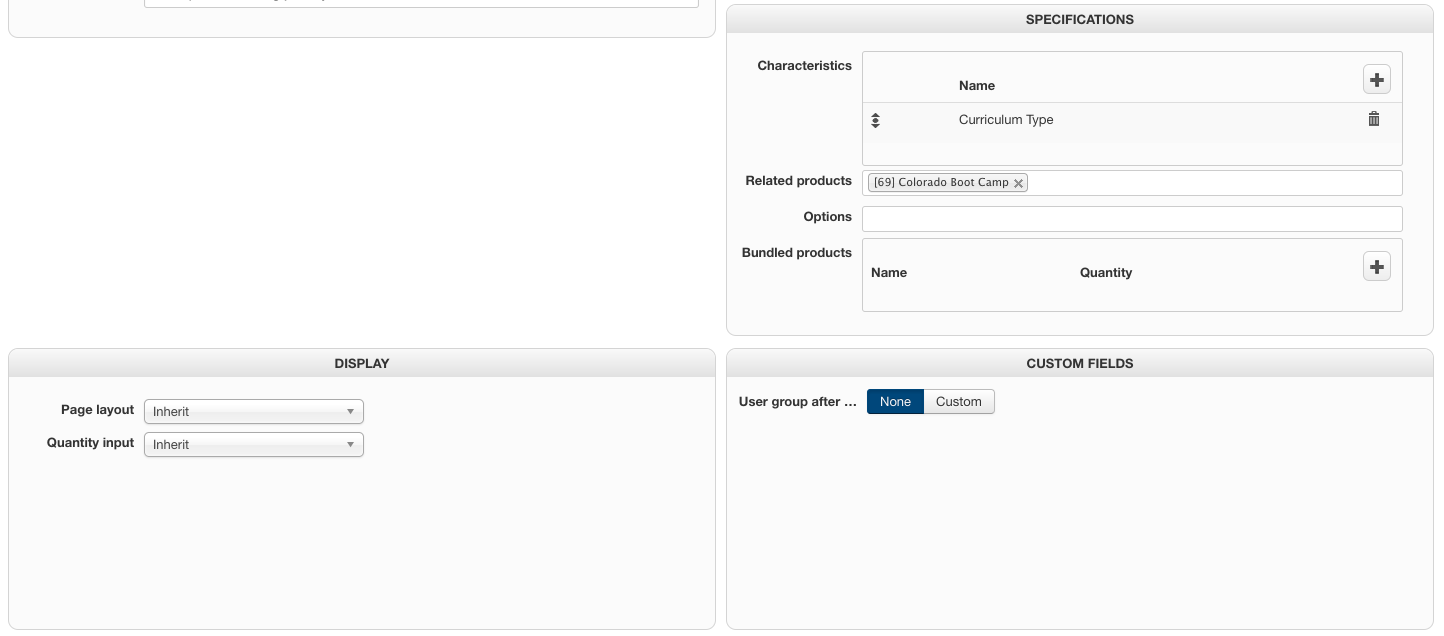Click the Specifications panel header
This screenshot has width=1444, height=636.
tap(1079, 20)
